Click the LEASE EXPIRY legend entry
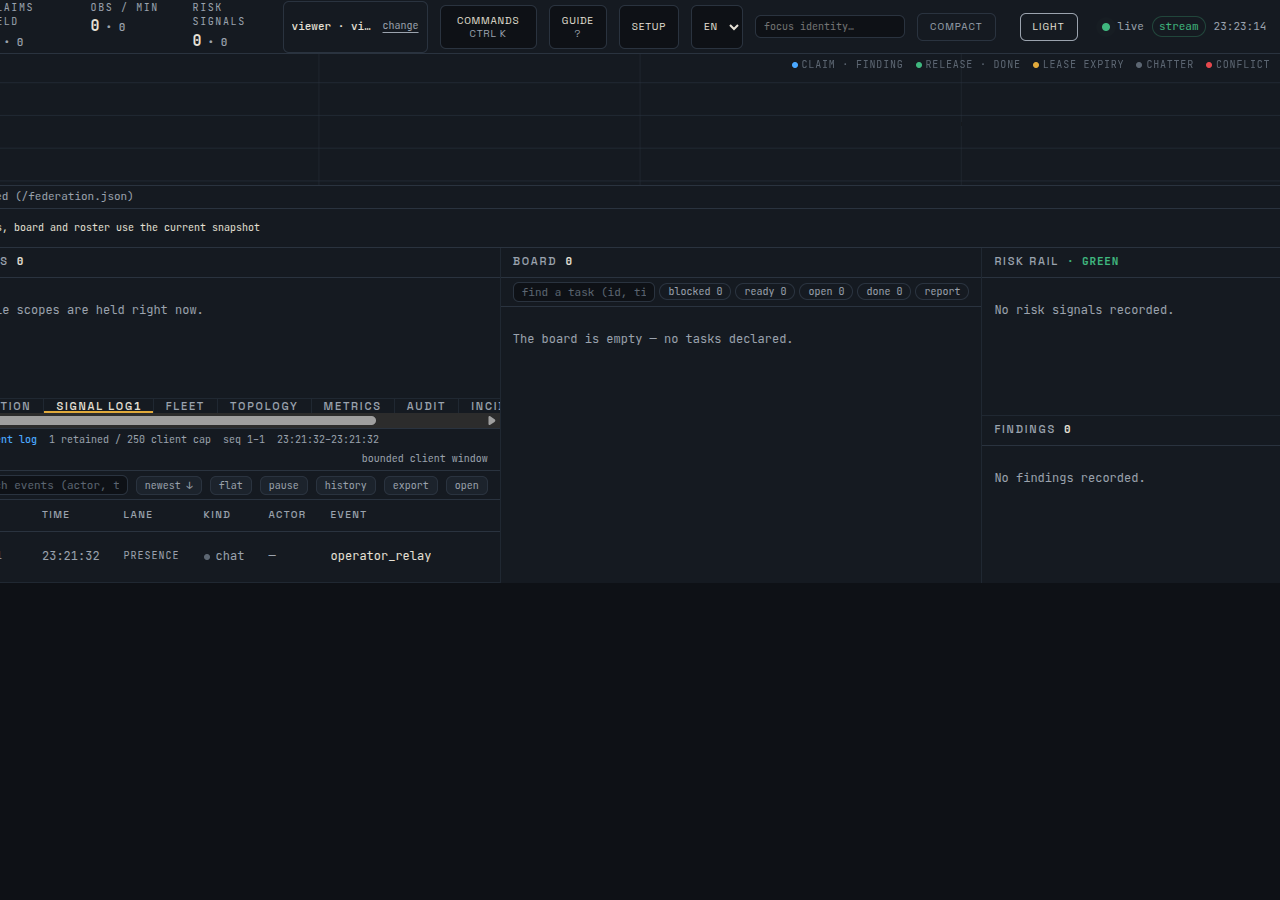This screenshot has width=1280, height=900. pos(1078,65)
